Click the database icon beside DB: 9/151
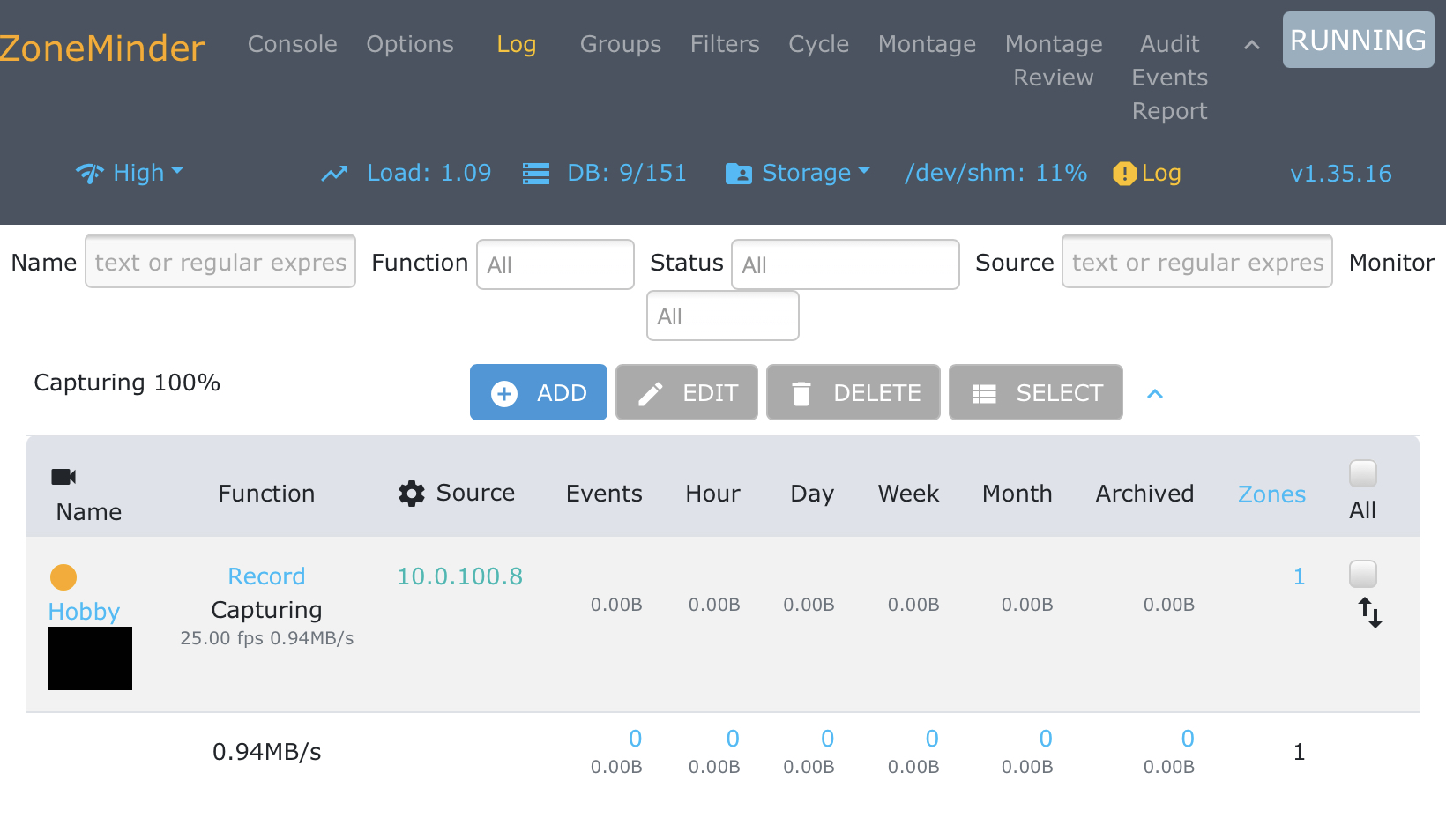Viewport: 1446px width, 840px height. point(536,174)
